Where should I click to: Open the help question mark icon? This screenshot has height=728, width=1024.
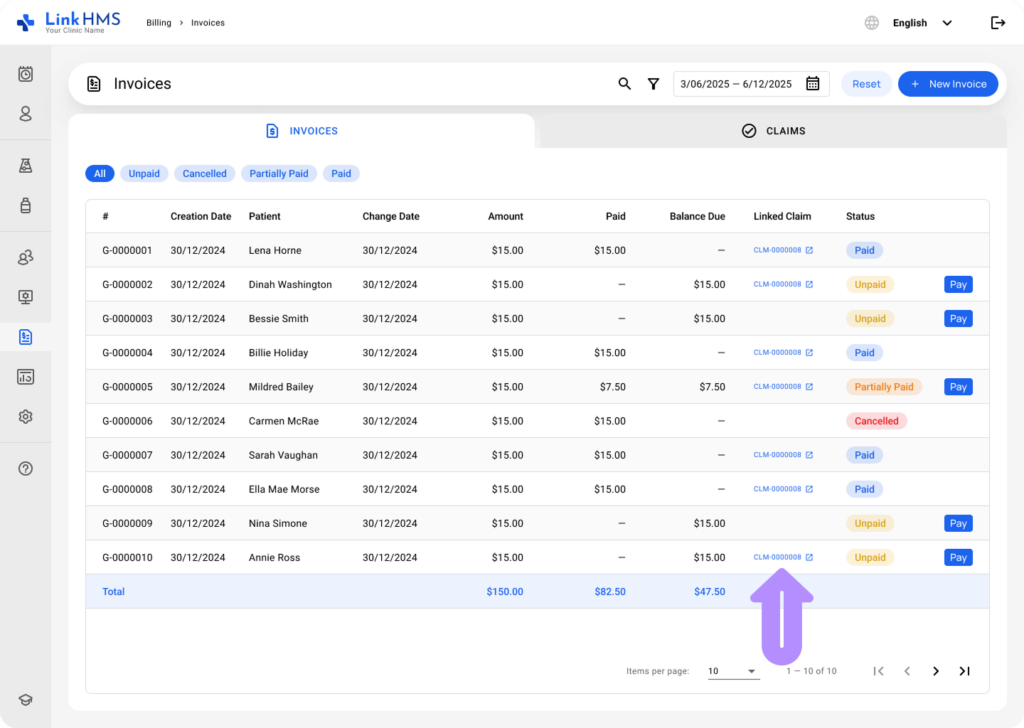[25, 469]
